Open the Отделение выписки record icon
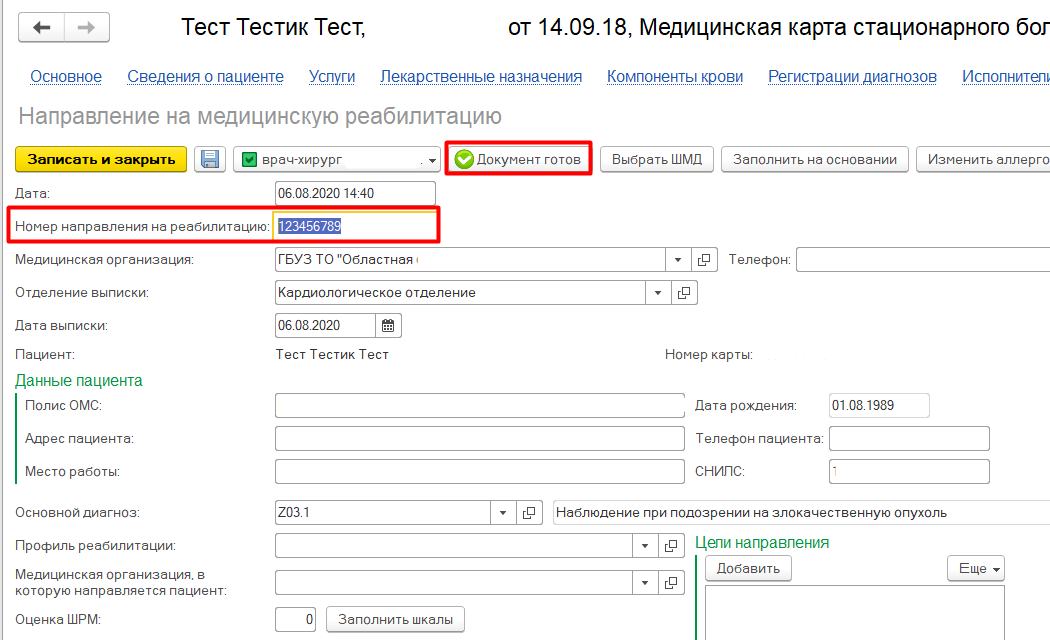1050x640 pixels. click(x=685, y=293)
